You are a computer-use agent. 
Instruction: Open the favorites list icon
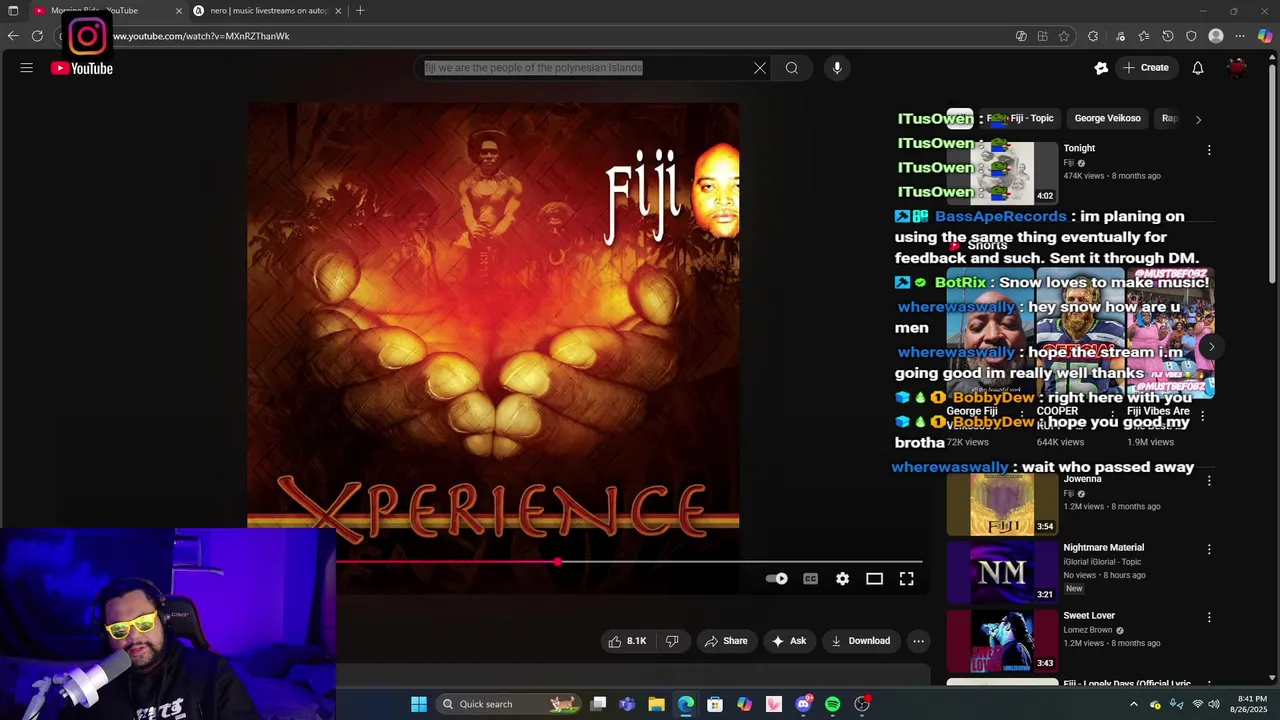(x=1144, y=36)
